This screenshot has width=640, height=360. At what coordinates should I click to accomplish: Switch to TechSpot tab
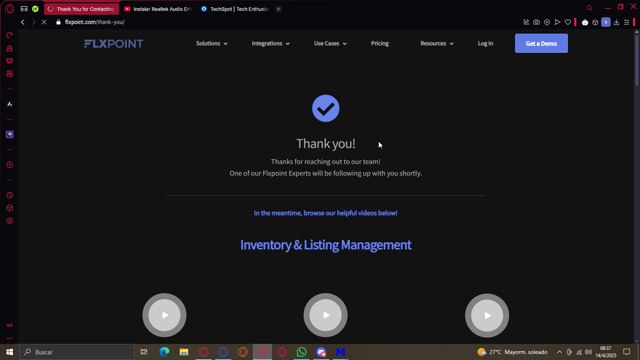click(235, 9)
